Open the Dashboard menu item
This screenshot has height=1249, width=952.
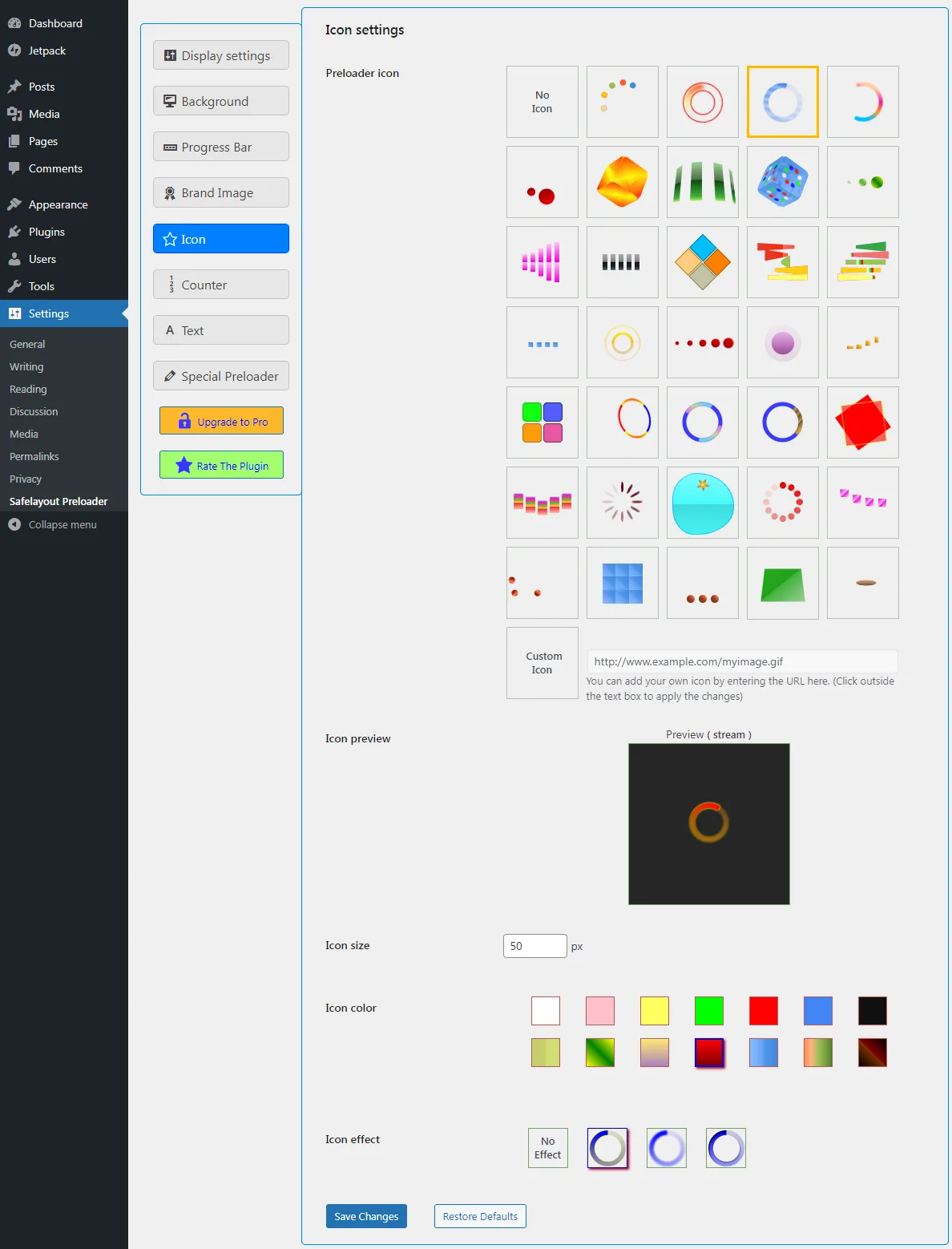64,23
